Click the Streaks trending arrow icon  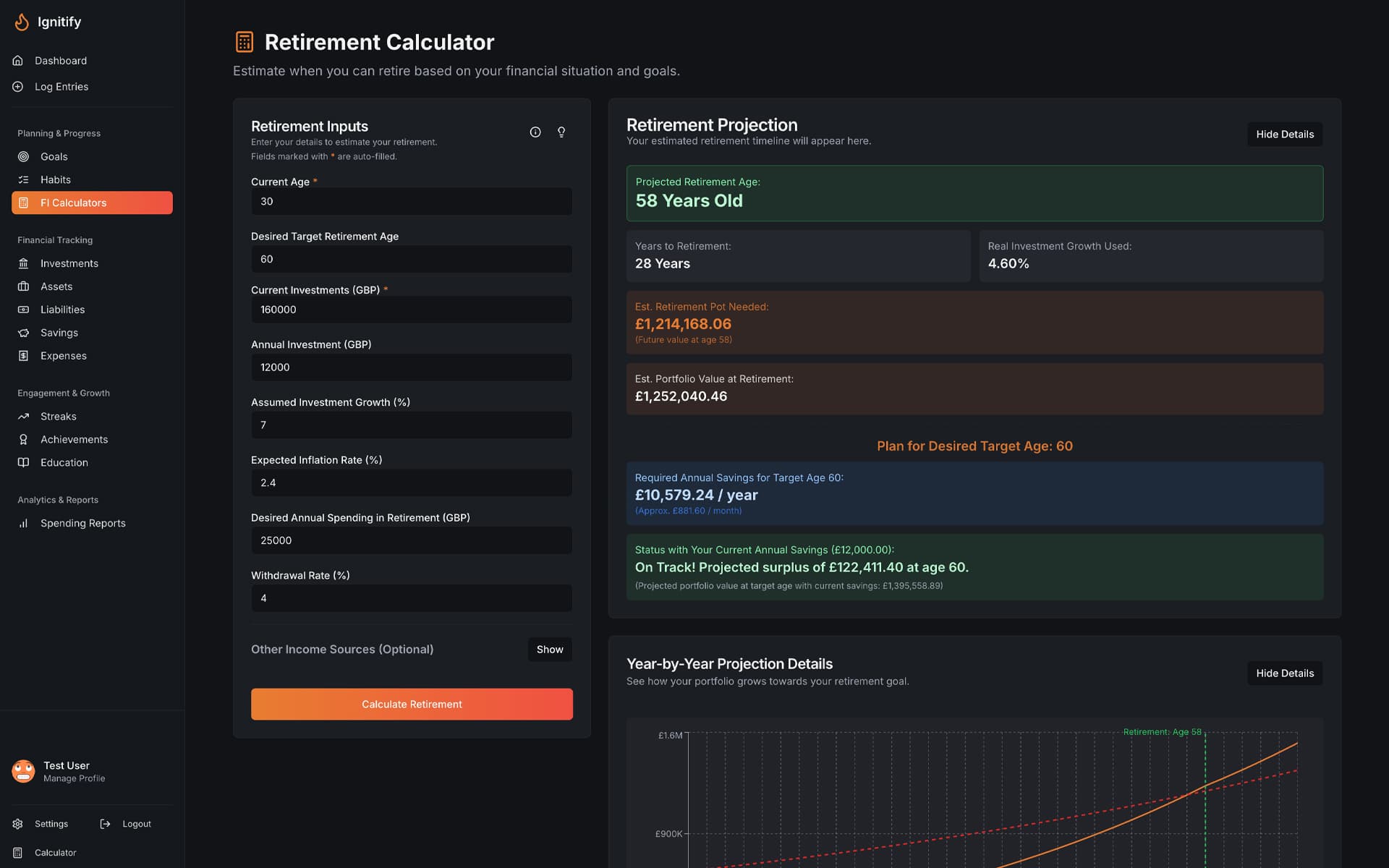(23, 417)
